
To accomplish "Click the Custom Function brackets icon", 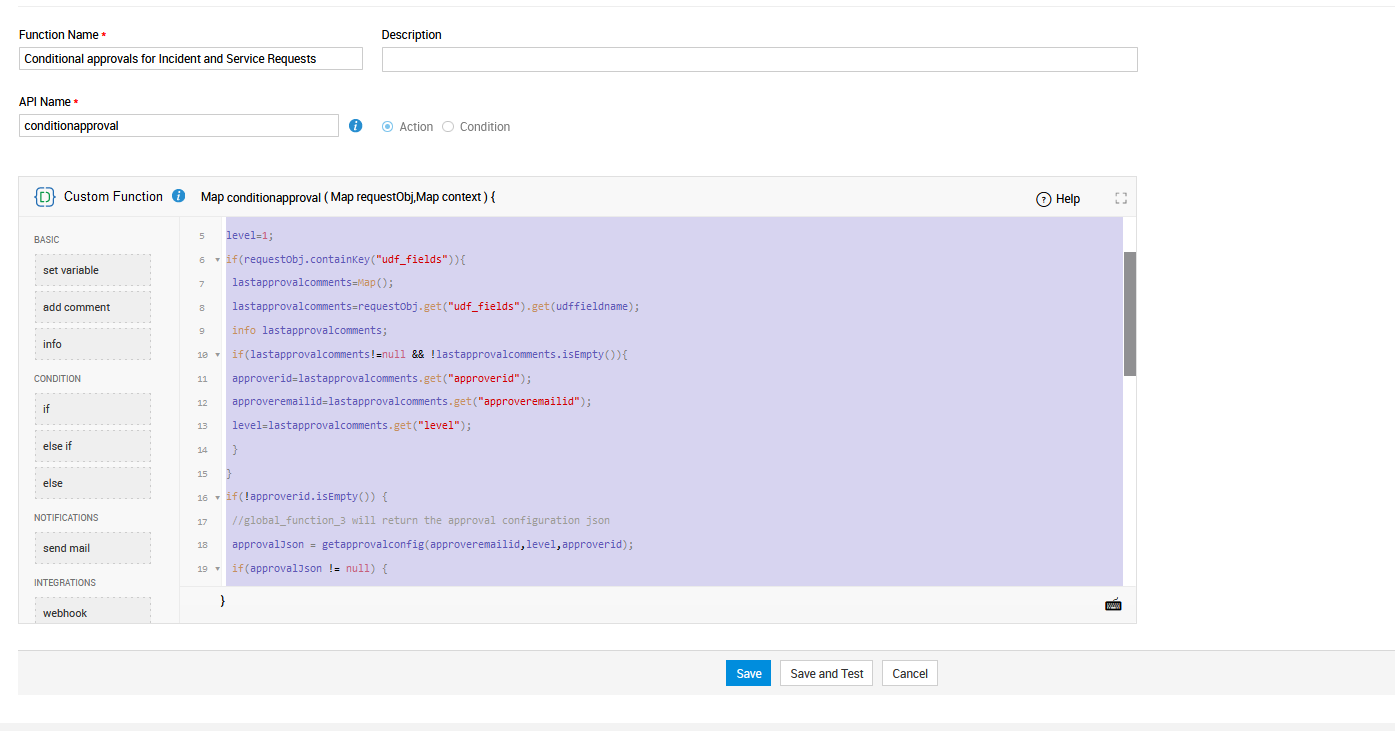I will (44, 197).
